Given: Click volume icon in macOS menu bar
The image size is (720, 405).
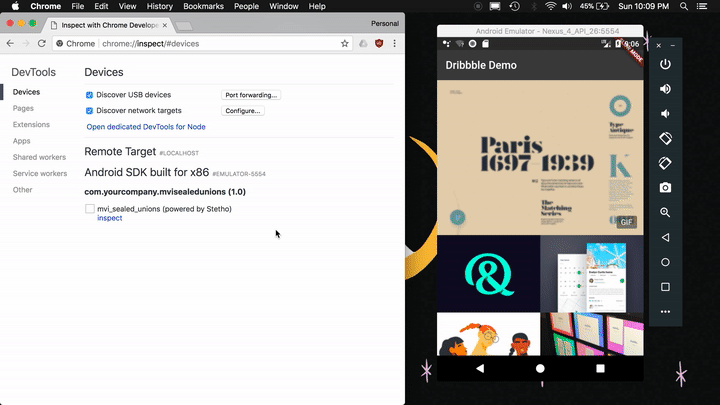Looking at the screenshot, I should pyautogui.click(x=567, y=6).
